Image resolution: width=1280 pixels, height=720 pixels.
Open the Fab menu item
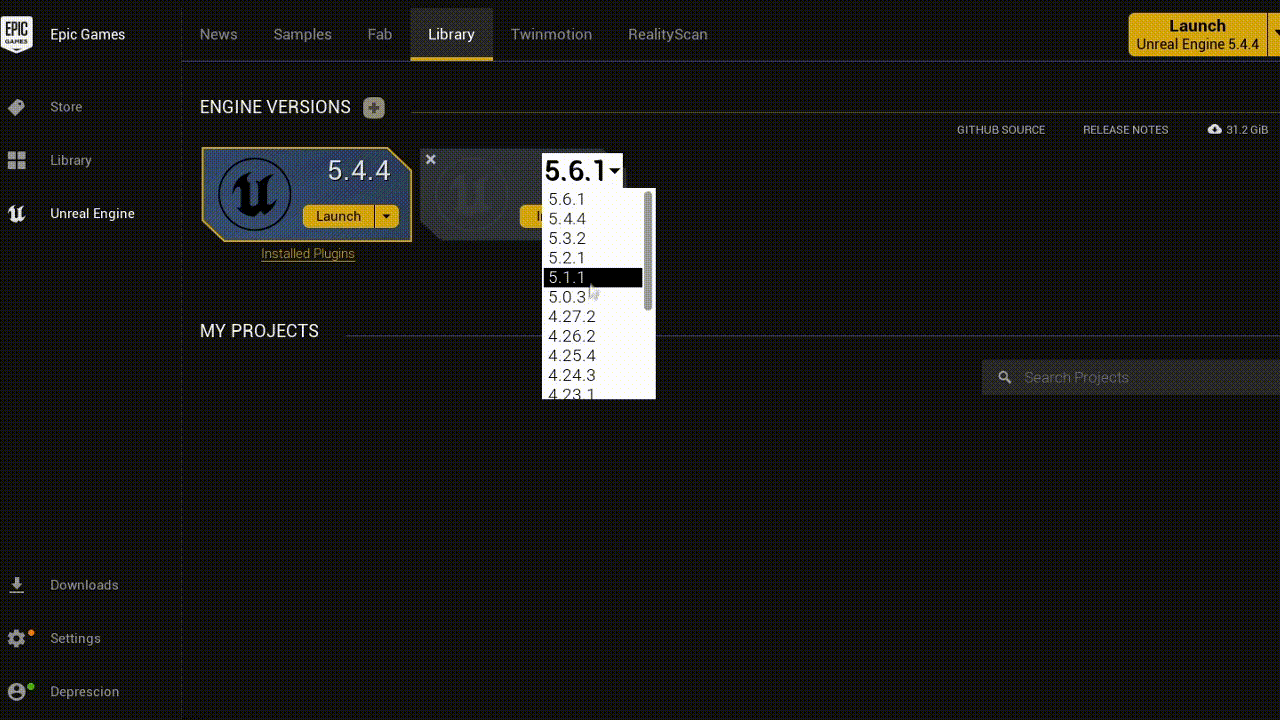tap(379, 34)
